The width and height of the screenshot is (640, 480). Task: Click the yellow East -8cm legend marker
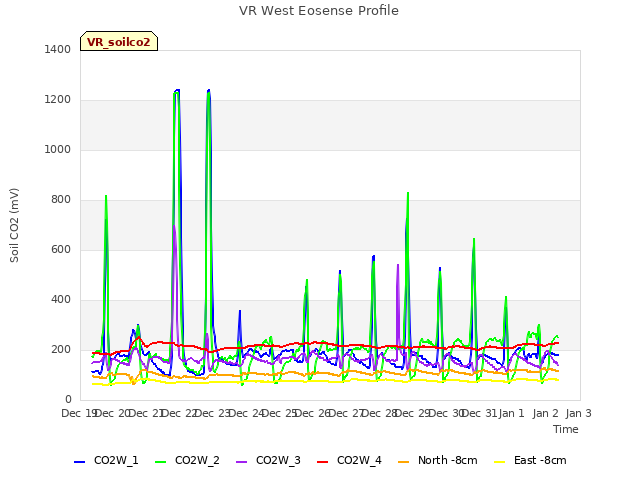[x=499, y=462]
